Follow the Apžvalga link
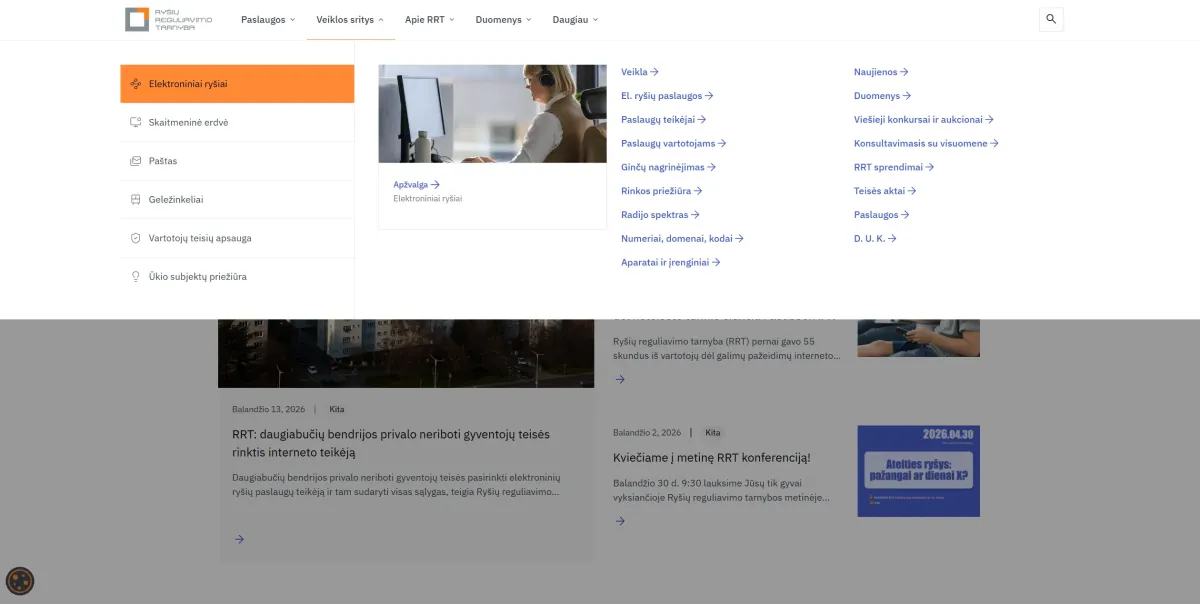 [416, 184]
